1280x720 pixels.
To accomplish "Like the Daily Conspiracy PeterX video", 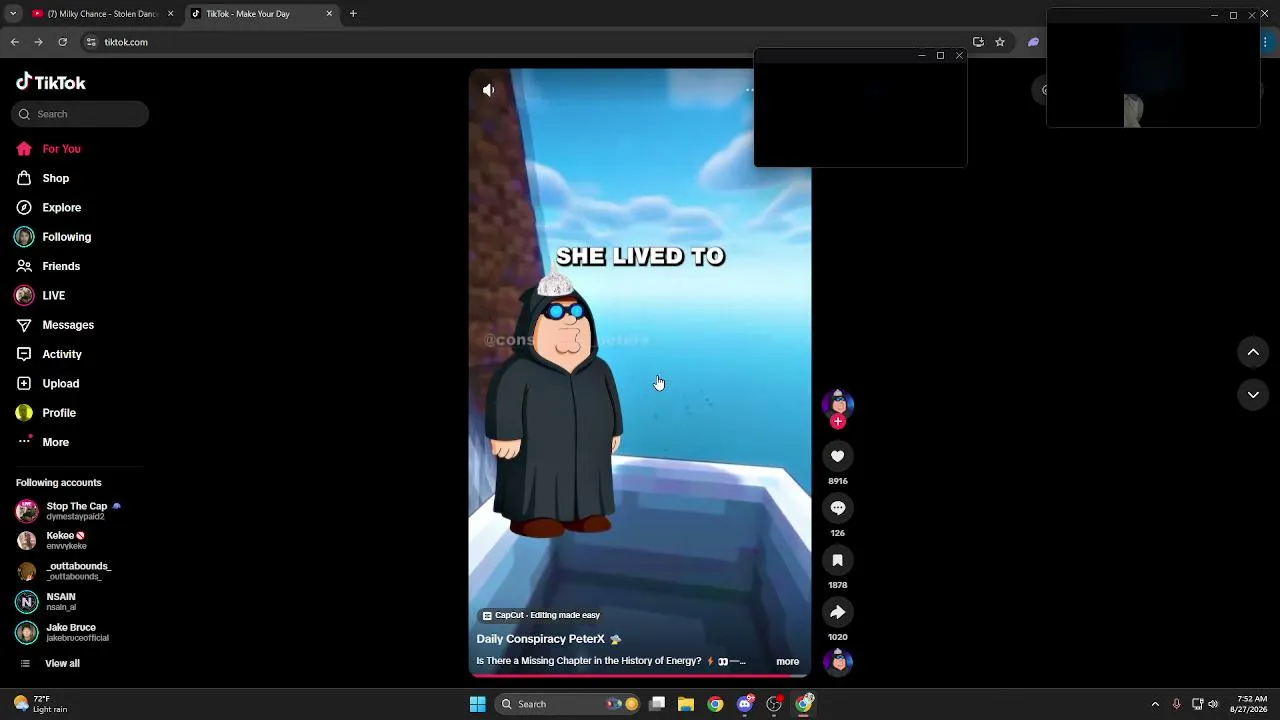I will click(x=838, y=456).
